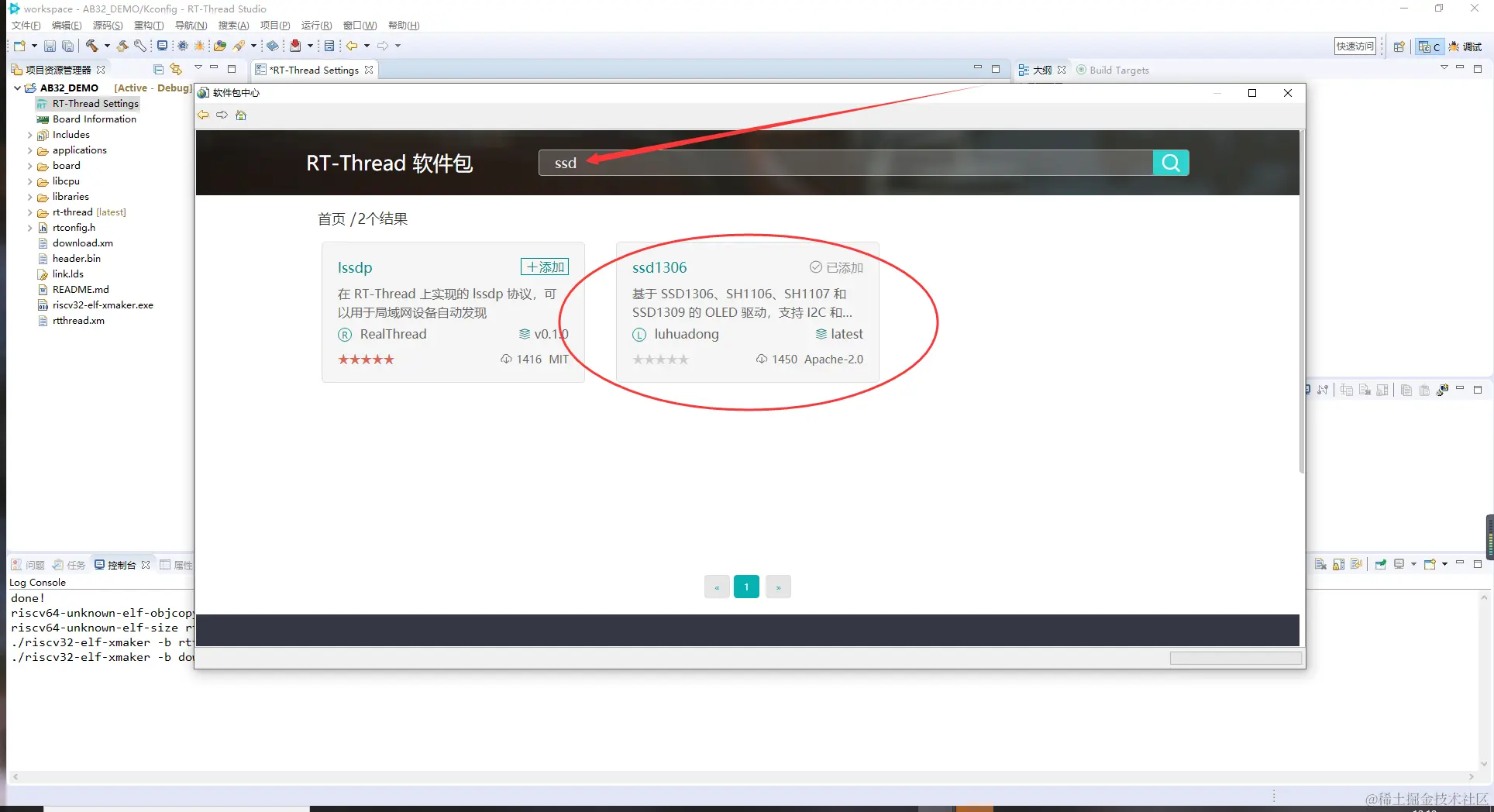
Task: Click the search magnifier button in package center
Action: [1171, 163]
